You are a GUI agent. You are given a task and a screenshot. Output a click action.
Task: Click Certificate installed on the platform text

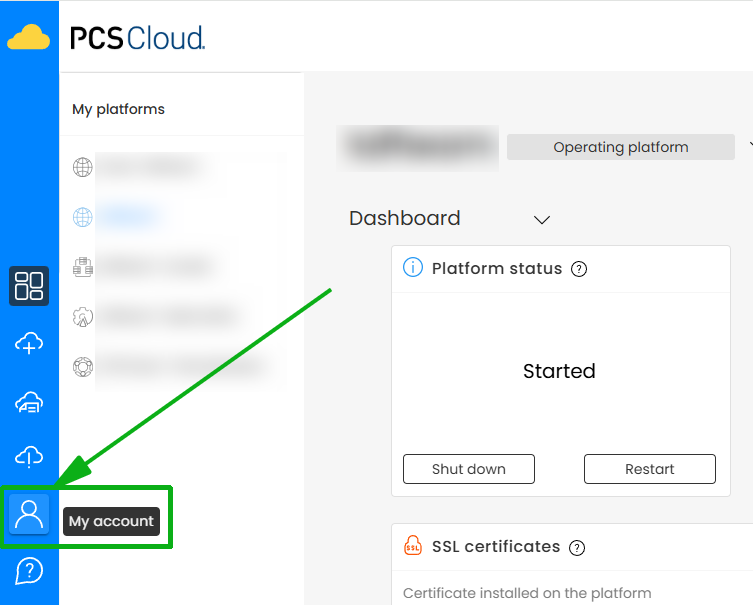527,593
